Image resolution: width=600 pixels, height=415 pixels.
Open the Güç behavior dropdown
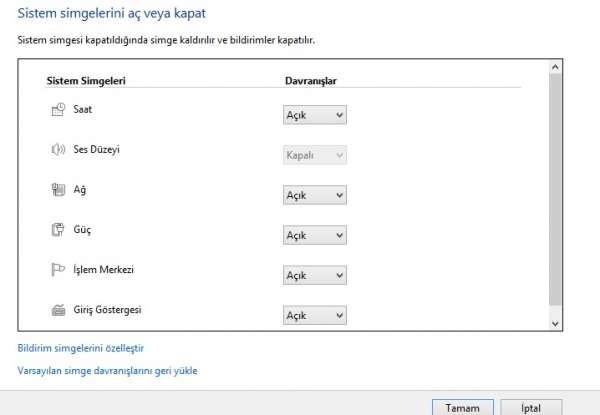pyautogui.click(x=315, y=235)
